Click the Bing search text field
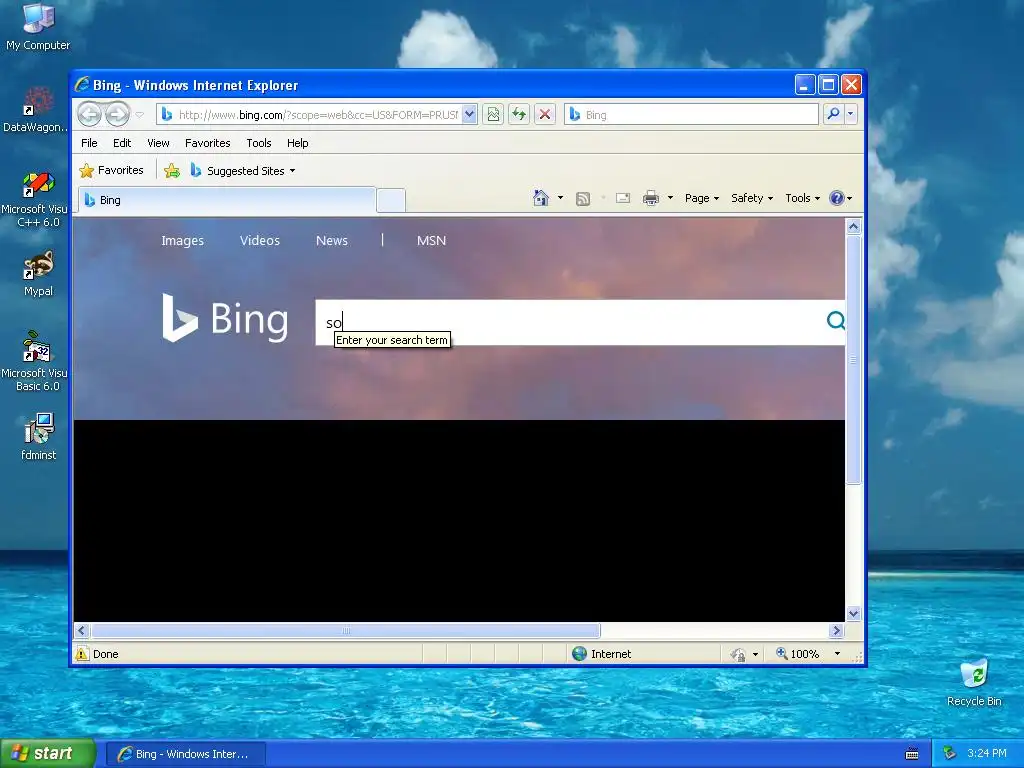Screen dimensions: 1024x768 [x=568, y=322]
